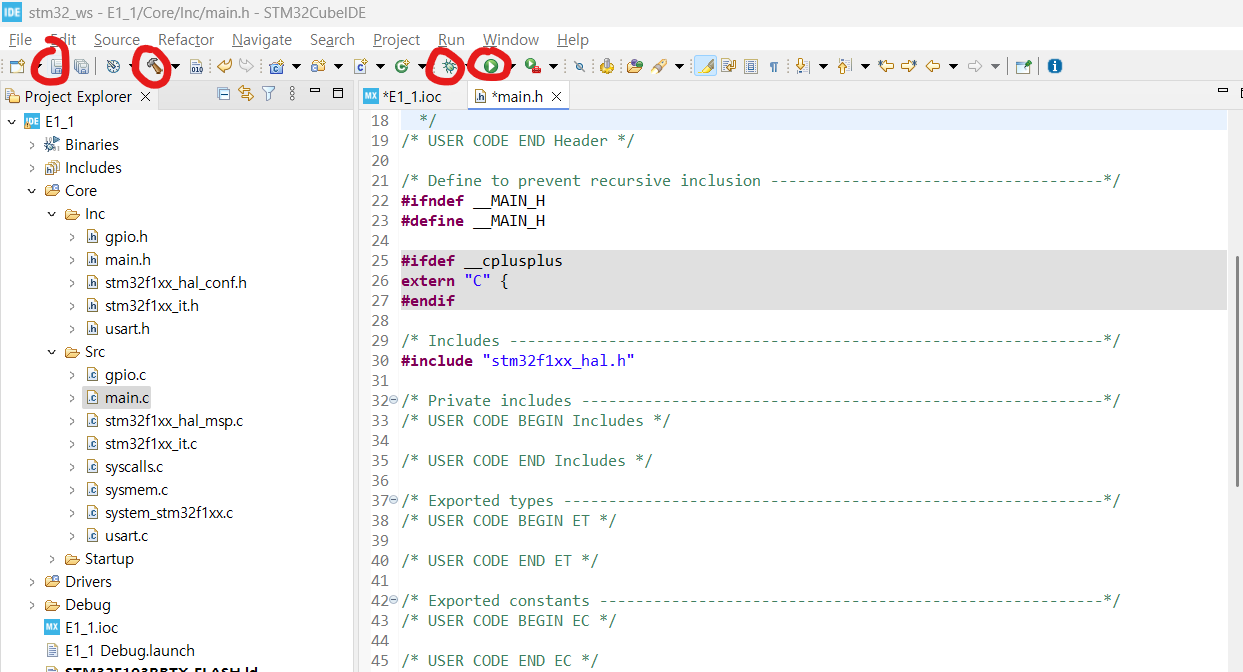This screenshot has width=1243, height=672.
Task: Open the dropdown beside the External Tools icon
Action: coord(552,67)
